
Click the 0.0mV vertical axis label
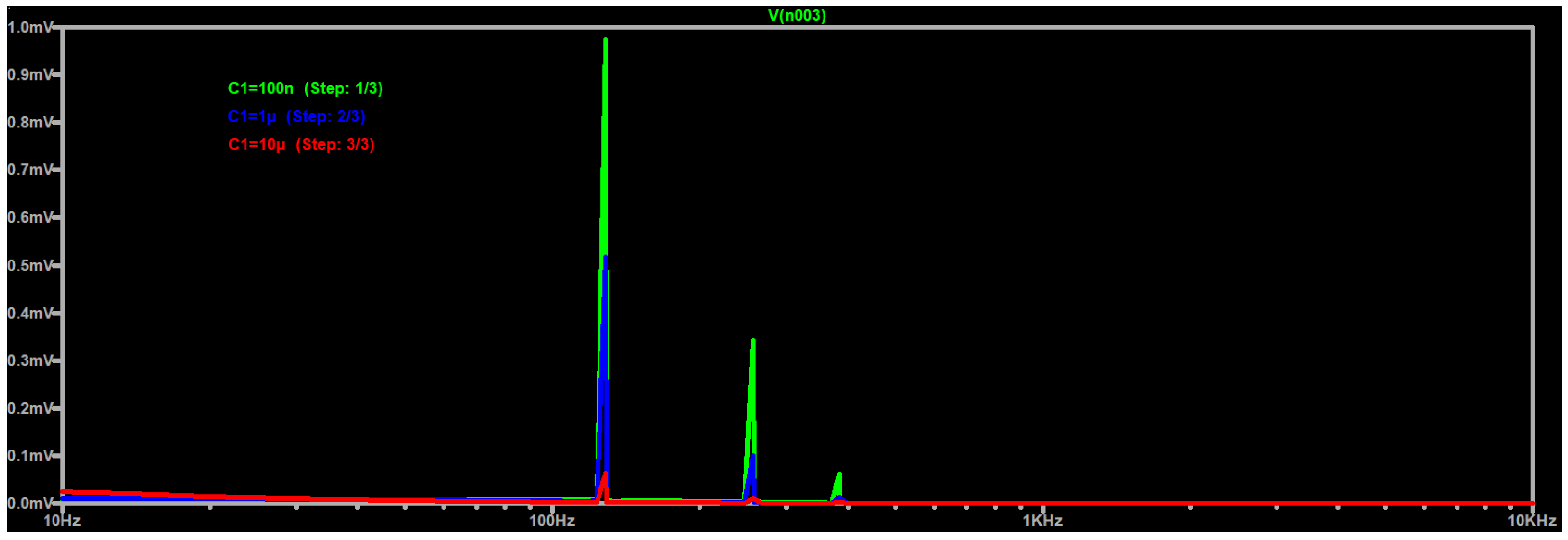30,503
